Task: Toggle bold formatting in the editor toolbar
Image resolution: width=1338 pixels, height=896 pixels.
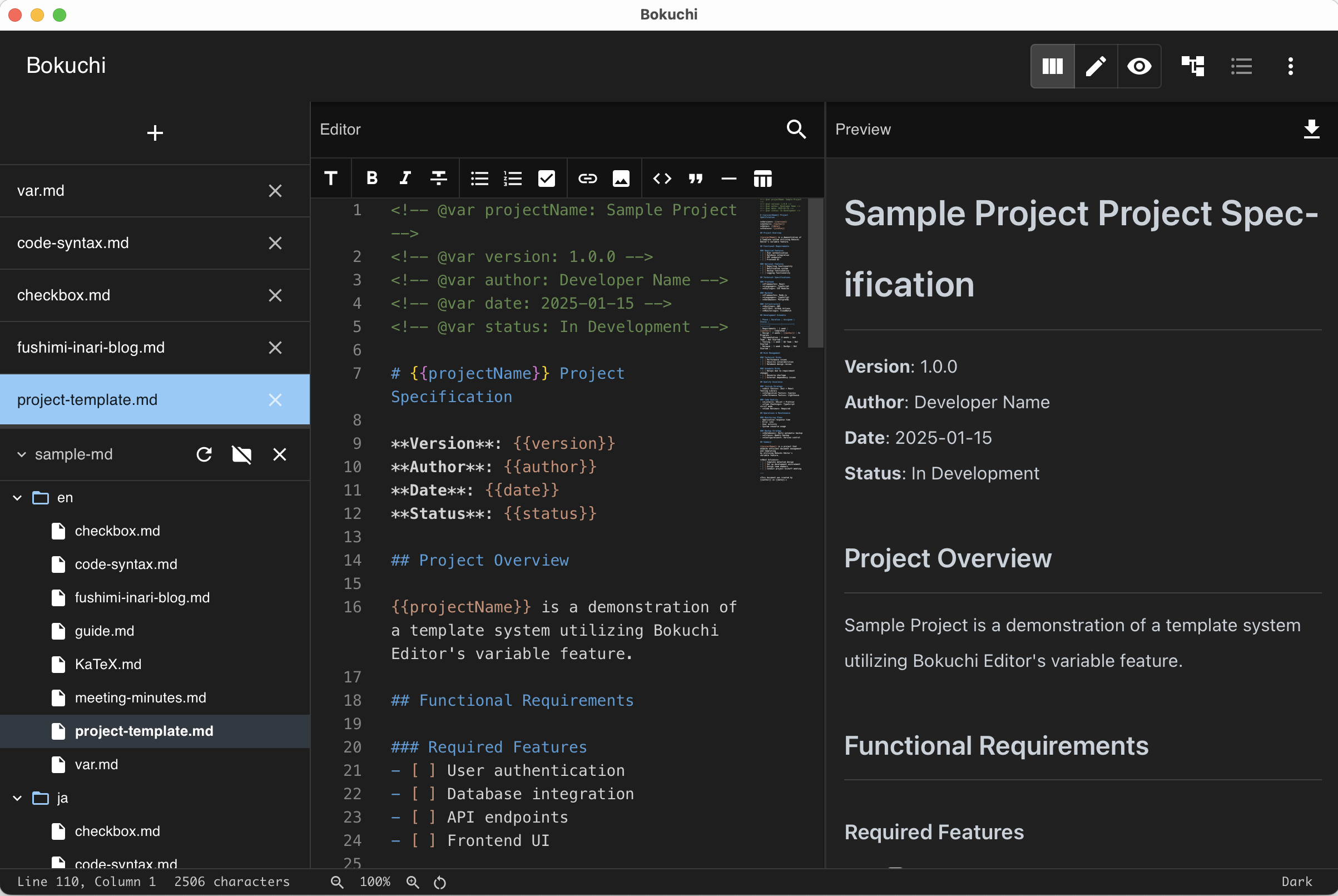Action: (x=371, y=179)
